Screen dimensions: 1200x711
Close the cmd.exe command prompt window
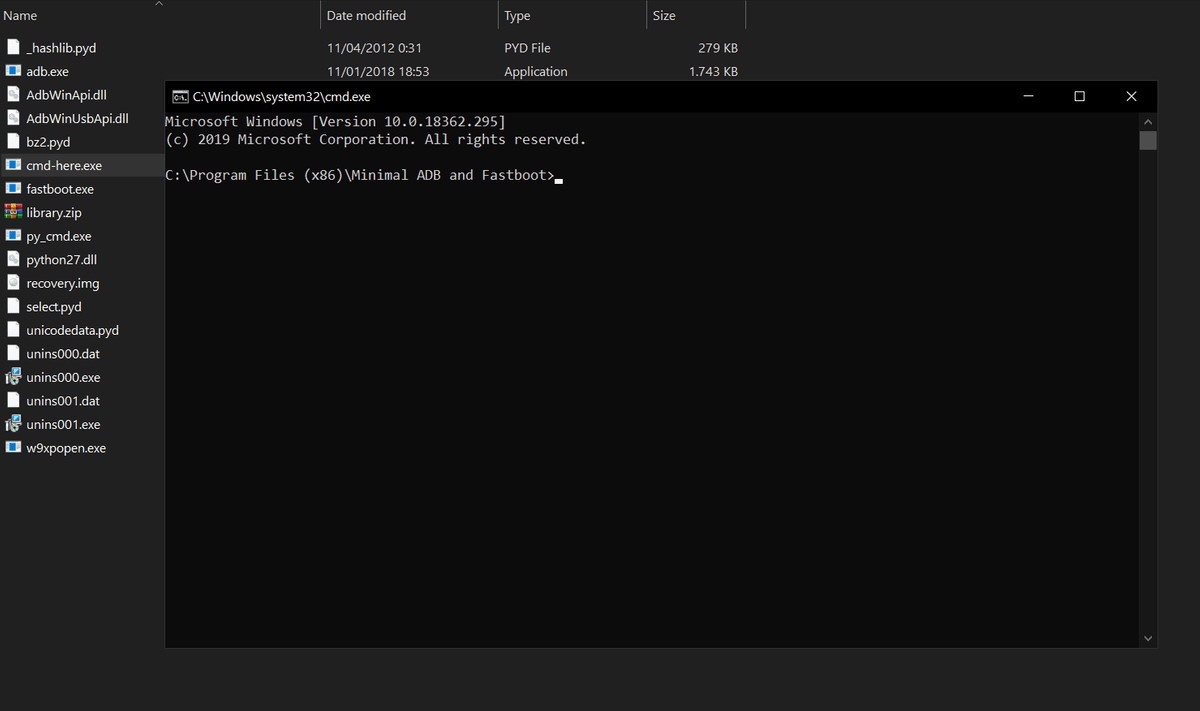pyautogui.click(x=1131, y=97)
